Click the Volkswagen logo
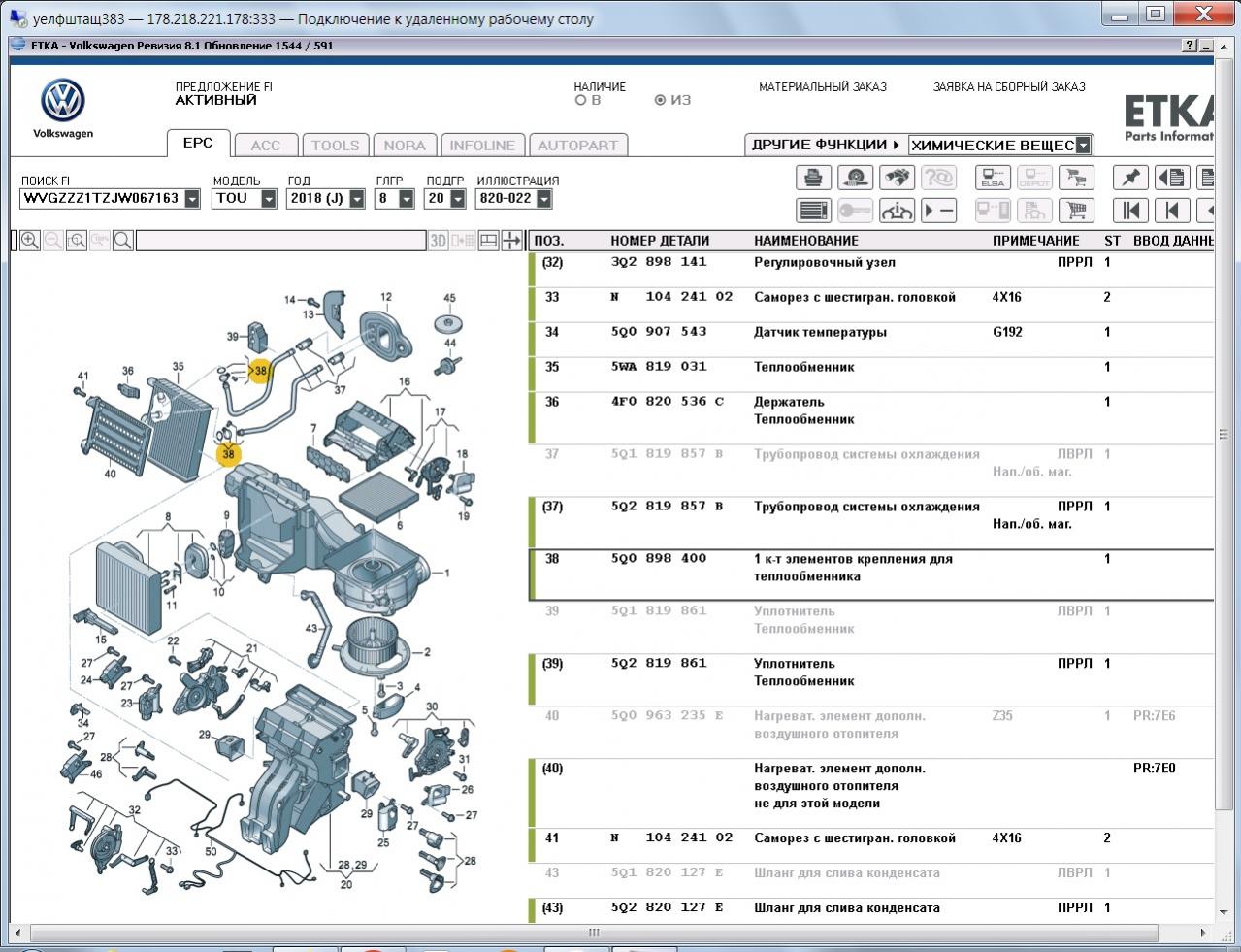The height and width of the screenshot is (952, 1241). pyautogui.click(x=63, y=101)
